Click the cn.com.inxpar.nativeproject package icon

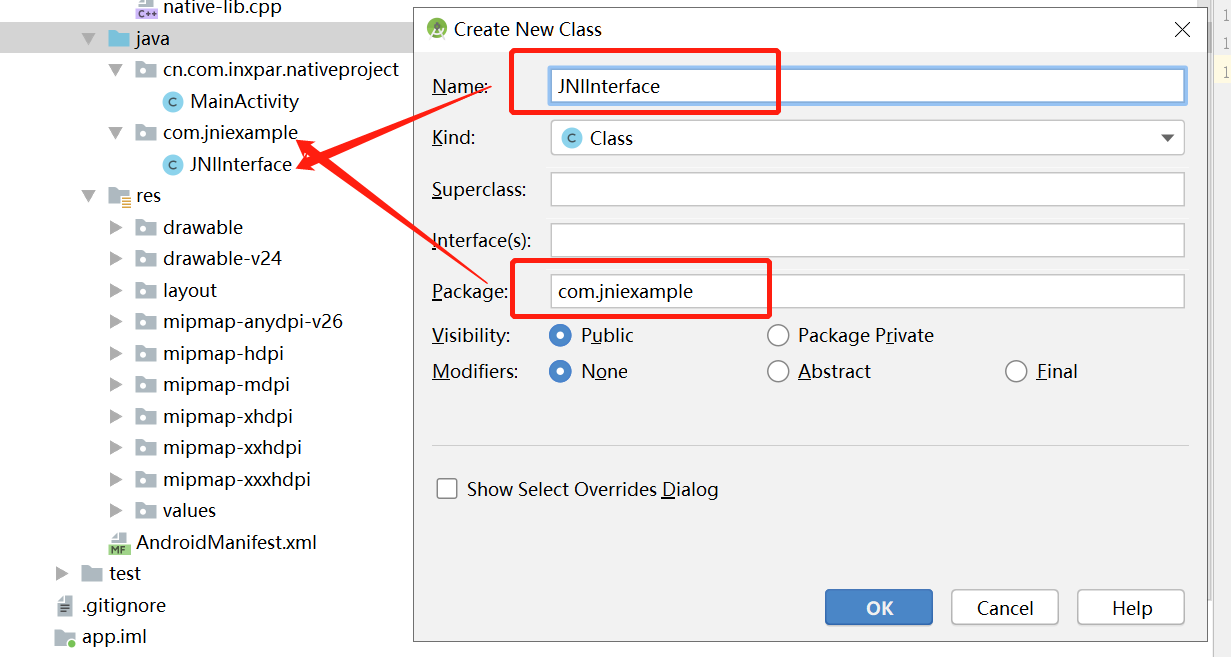pyautogui.click(x=145, y=70)
